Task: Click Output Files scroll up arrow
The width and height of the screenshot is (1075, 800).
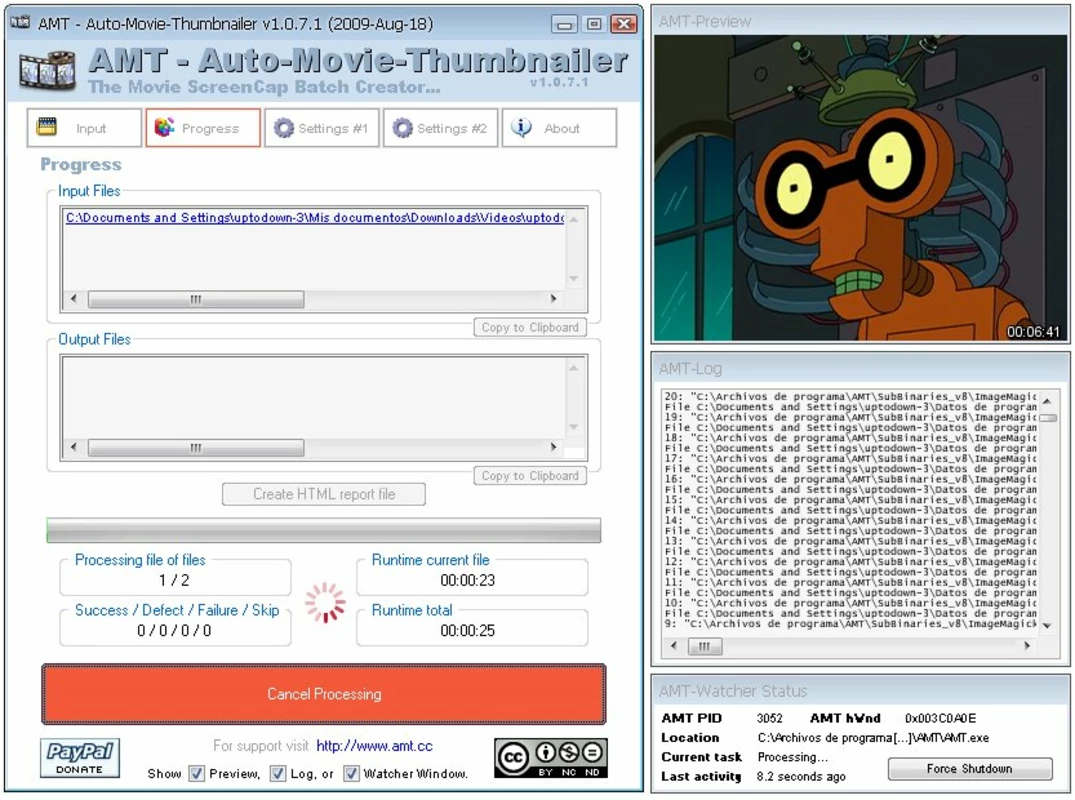Action: (x=574, y=368)
